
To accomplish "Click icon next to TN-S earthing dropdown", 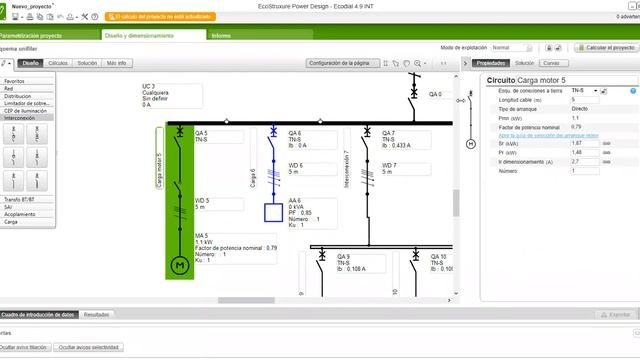I will point(604,91).
